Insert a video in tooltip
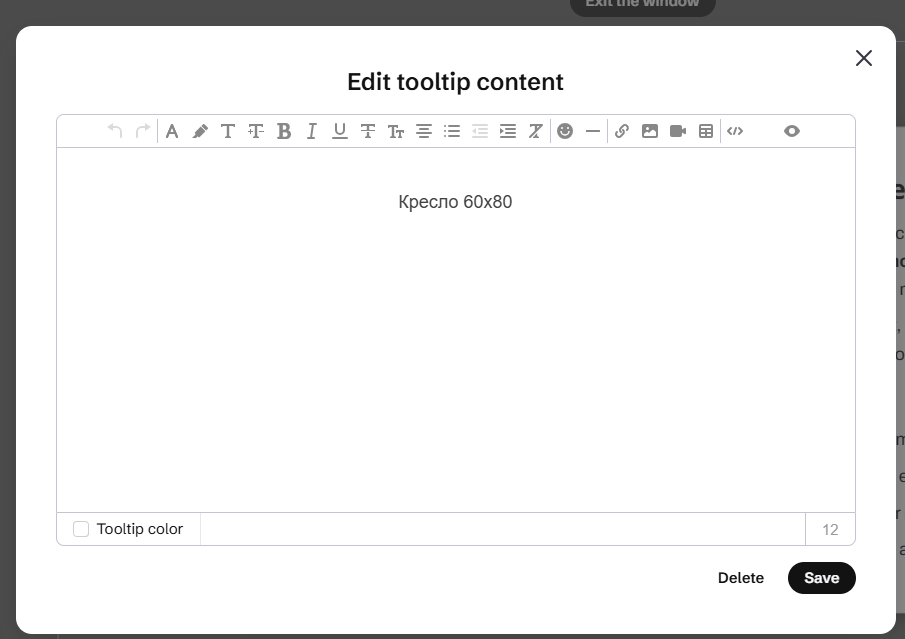The width and height of the screenshot is (905, 639). 678,131
